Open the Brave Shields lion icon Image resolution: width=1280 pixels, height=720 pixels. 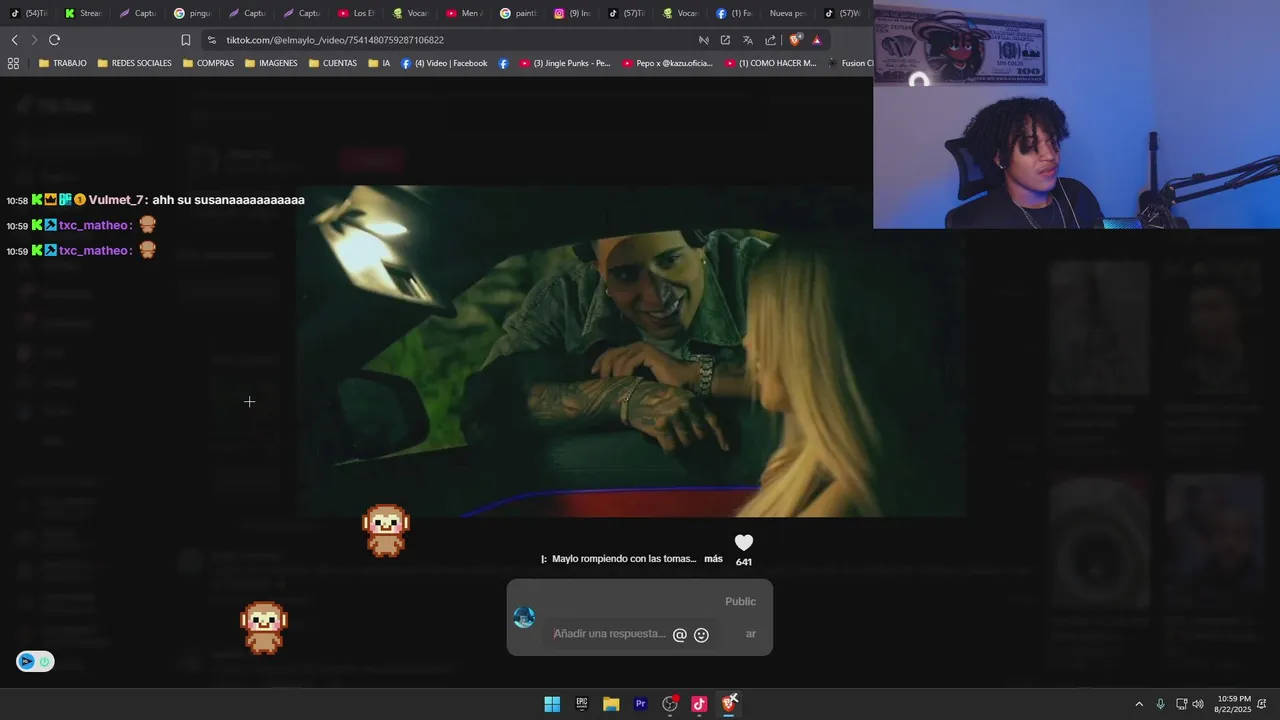(x=795, y=40)
